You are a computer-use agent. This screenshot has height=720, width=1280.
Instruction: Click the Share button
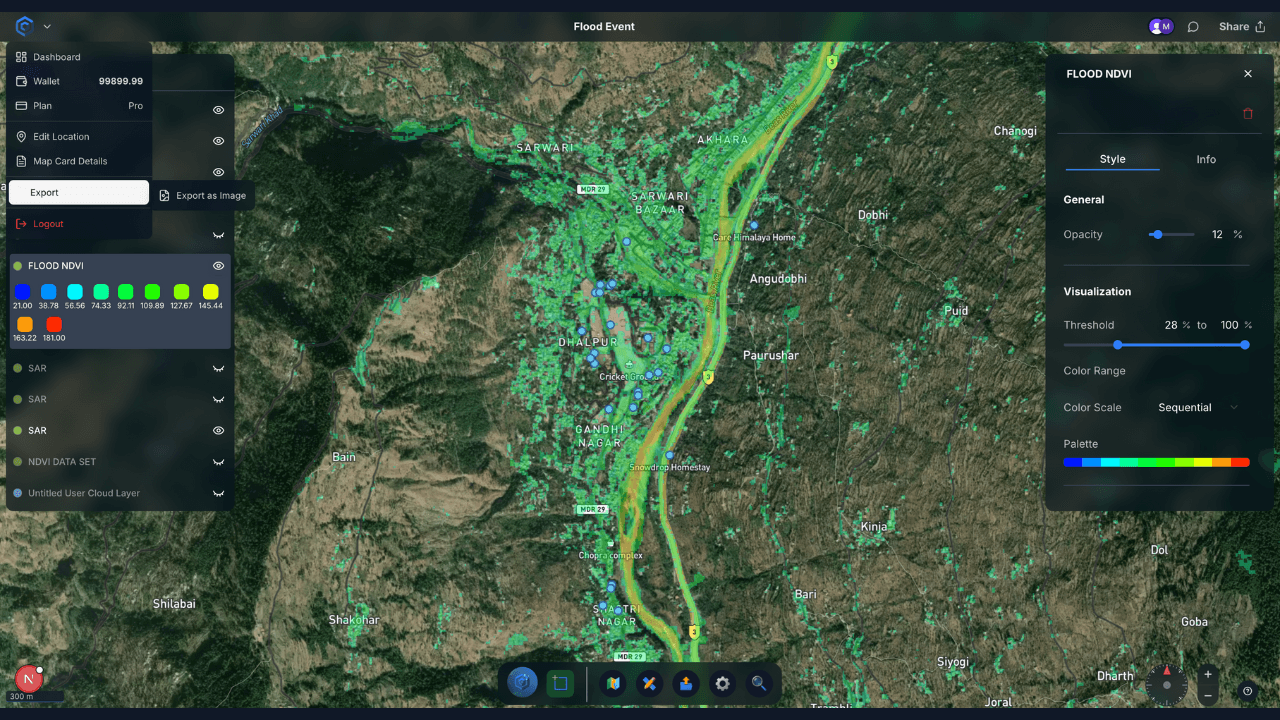tap(1241, 27)
